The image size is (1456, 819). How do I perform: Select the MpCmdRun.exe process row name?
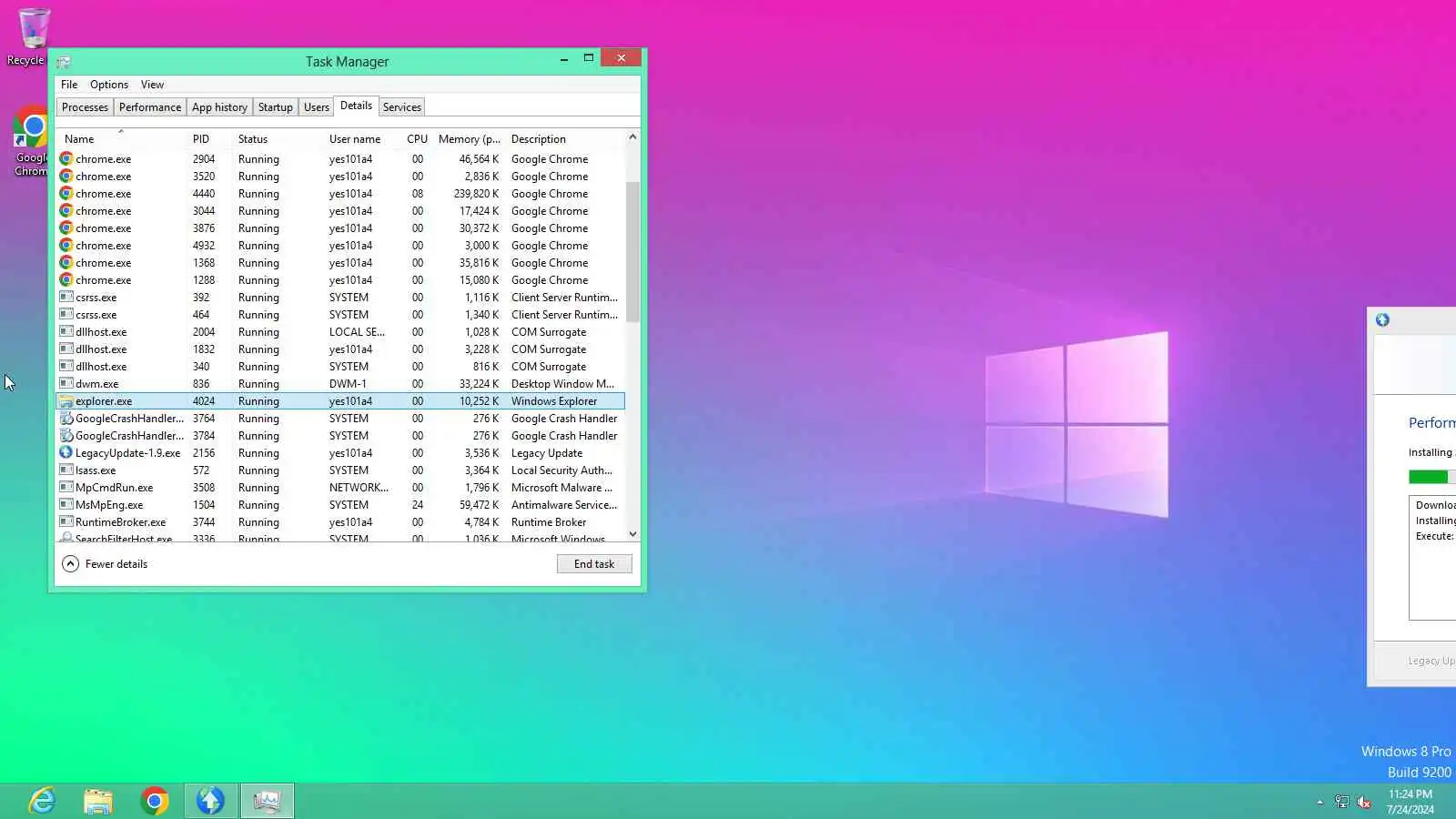(x=115, y=488)
